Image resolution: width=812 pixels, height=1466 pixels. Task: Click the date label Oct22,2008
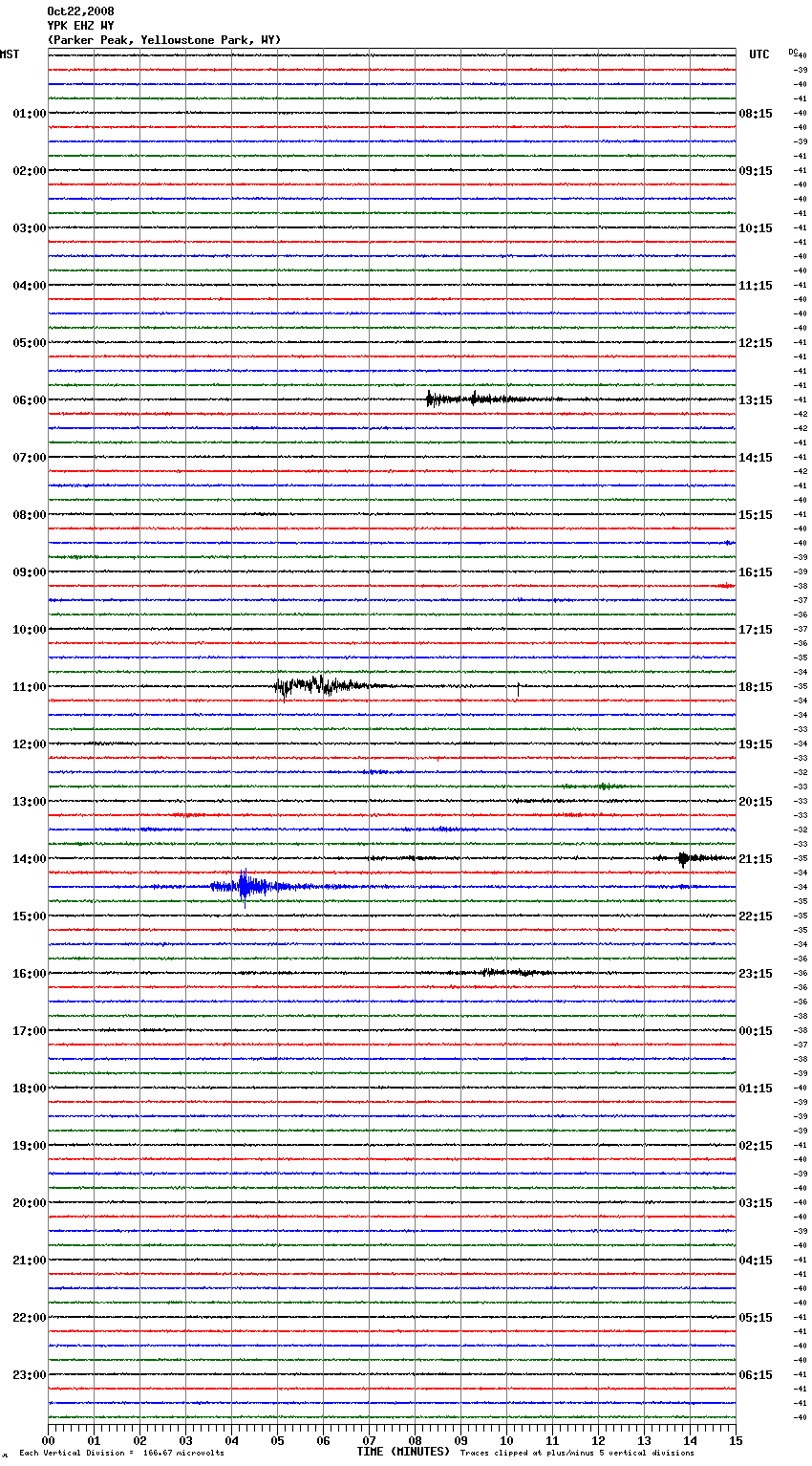point(80,11)
